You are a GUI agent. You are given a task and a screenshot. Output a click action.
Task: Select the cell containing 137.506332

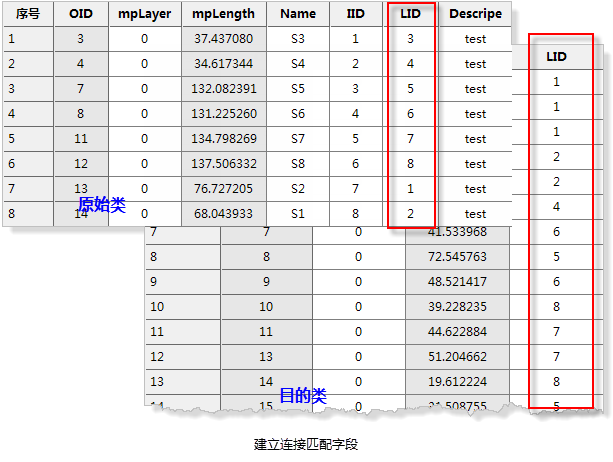point(225,164)
